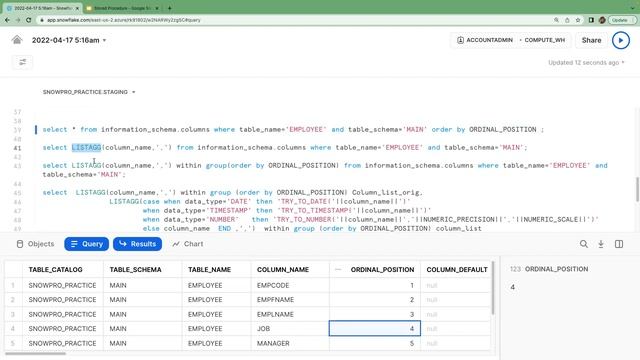Select ordinal position cell with value 4
Screen dimensions: 640x360
pos(375,329)
